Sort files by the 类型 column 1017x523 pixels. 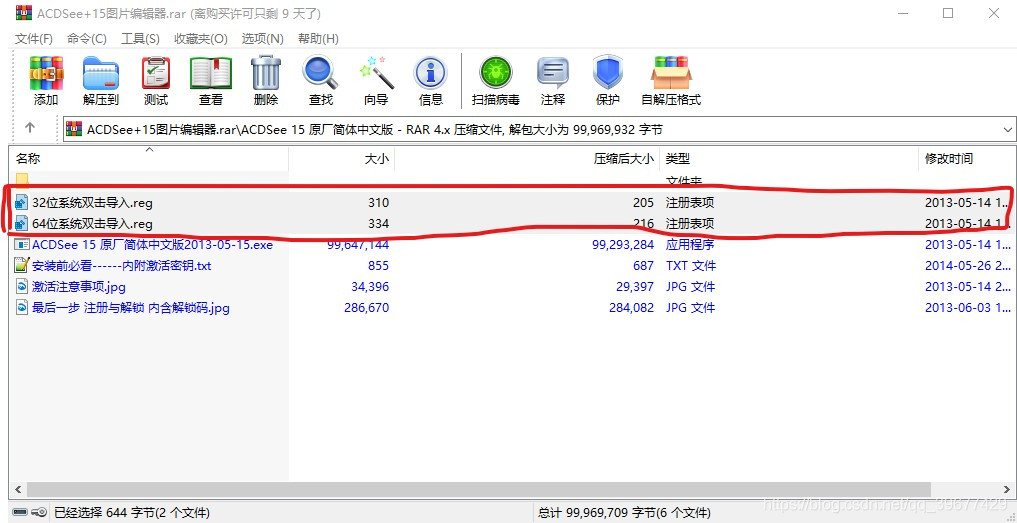pyautogui.click(x=789, y=158)
